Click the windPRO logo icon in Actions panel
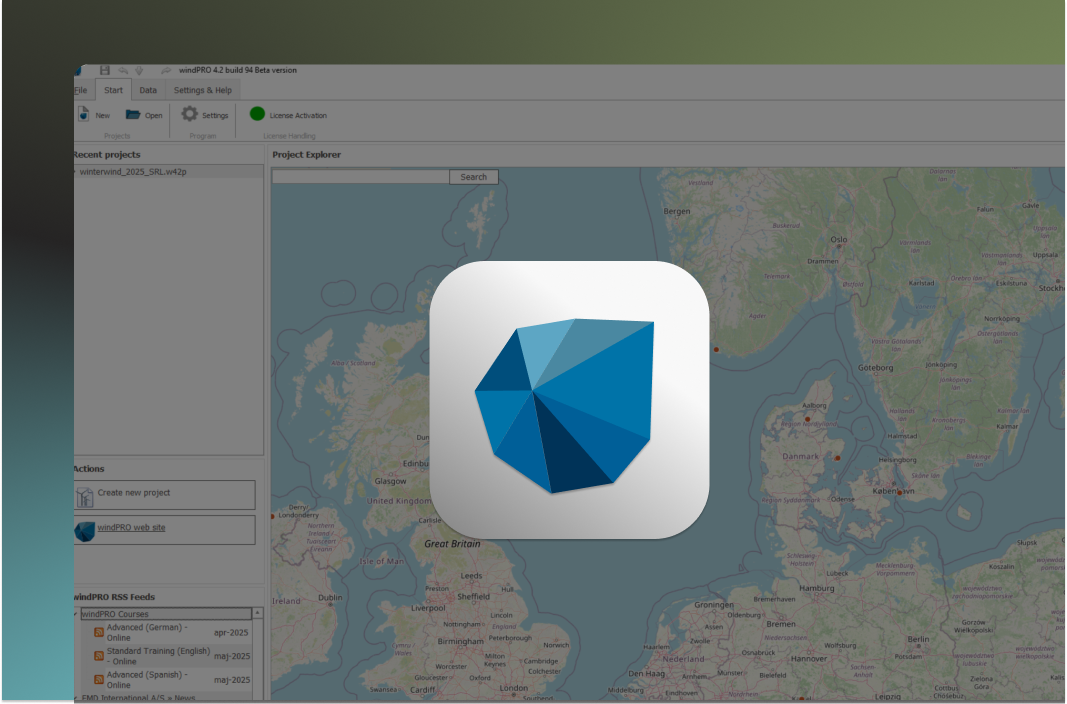The height and width of the screenshot is (704, 1067). (84, 531)
